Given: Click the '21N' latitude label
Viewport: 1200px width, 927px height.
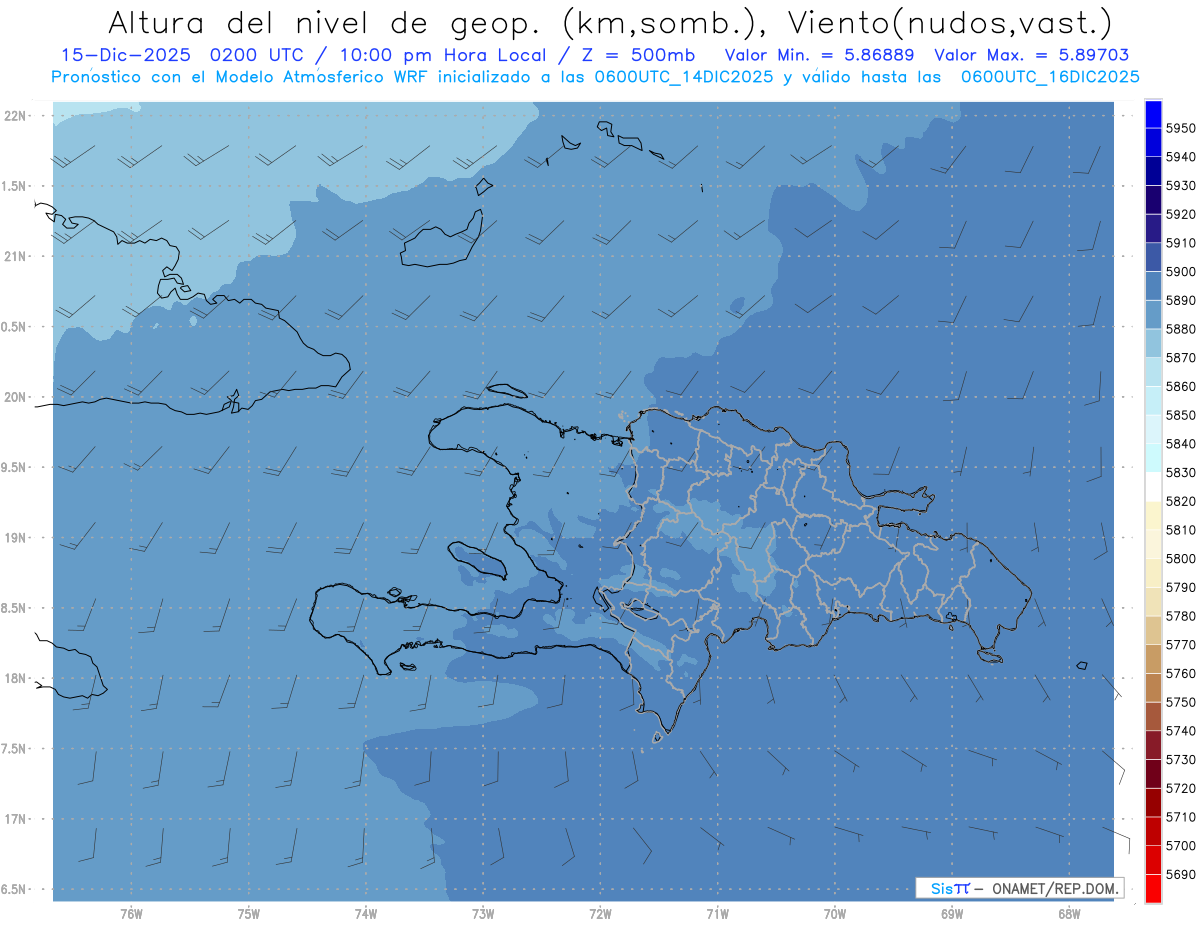Looking at the screenshot, I should [x=15, y=257].
